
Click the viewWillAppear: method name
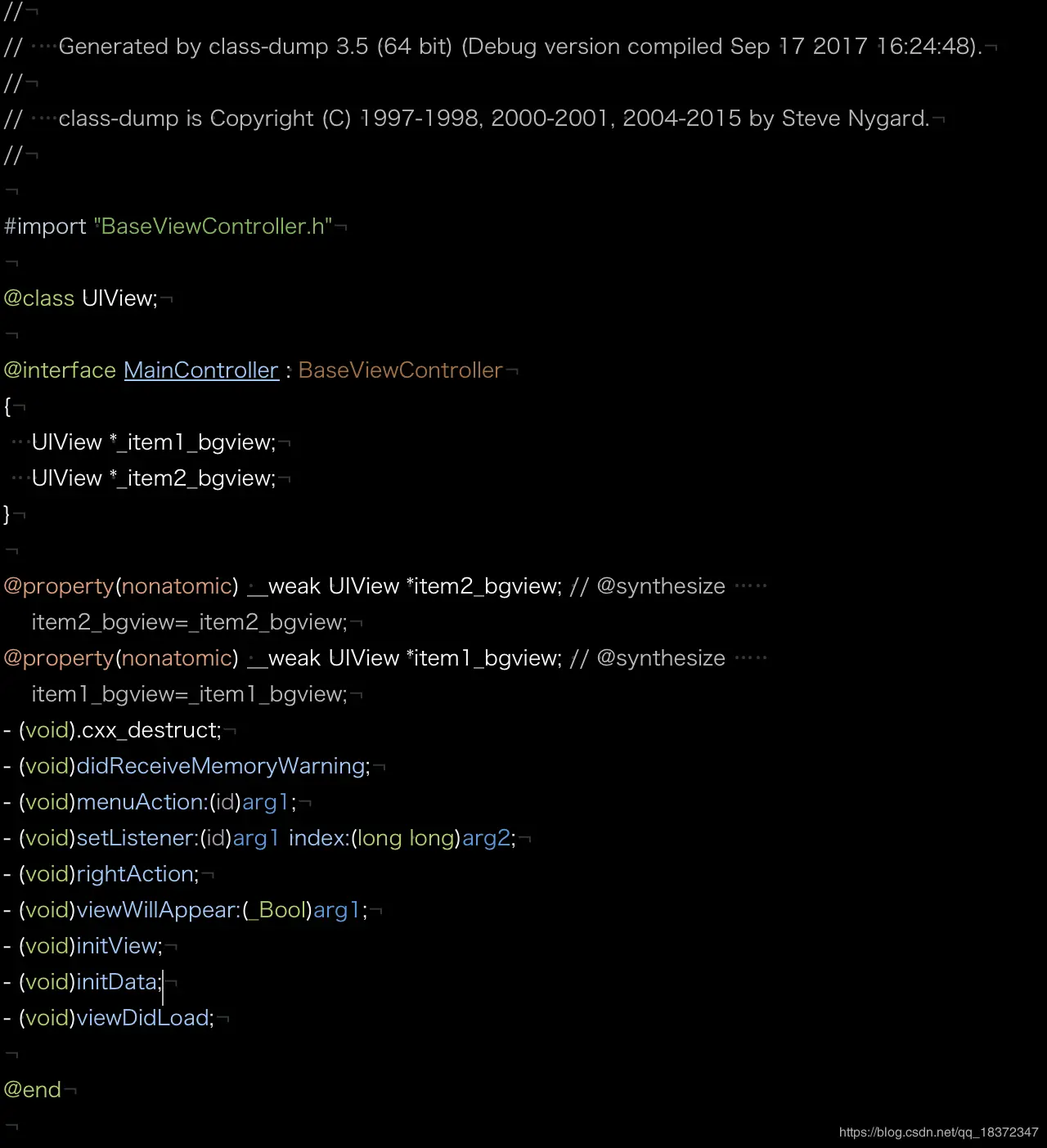(x=159, y=910)
